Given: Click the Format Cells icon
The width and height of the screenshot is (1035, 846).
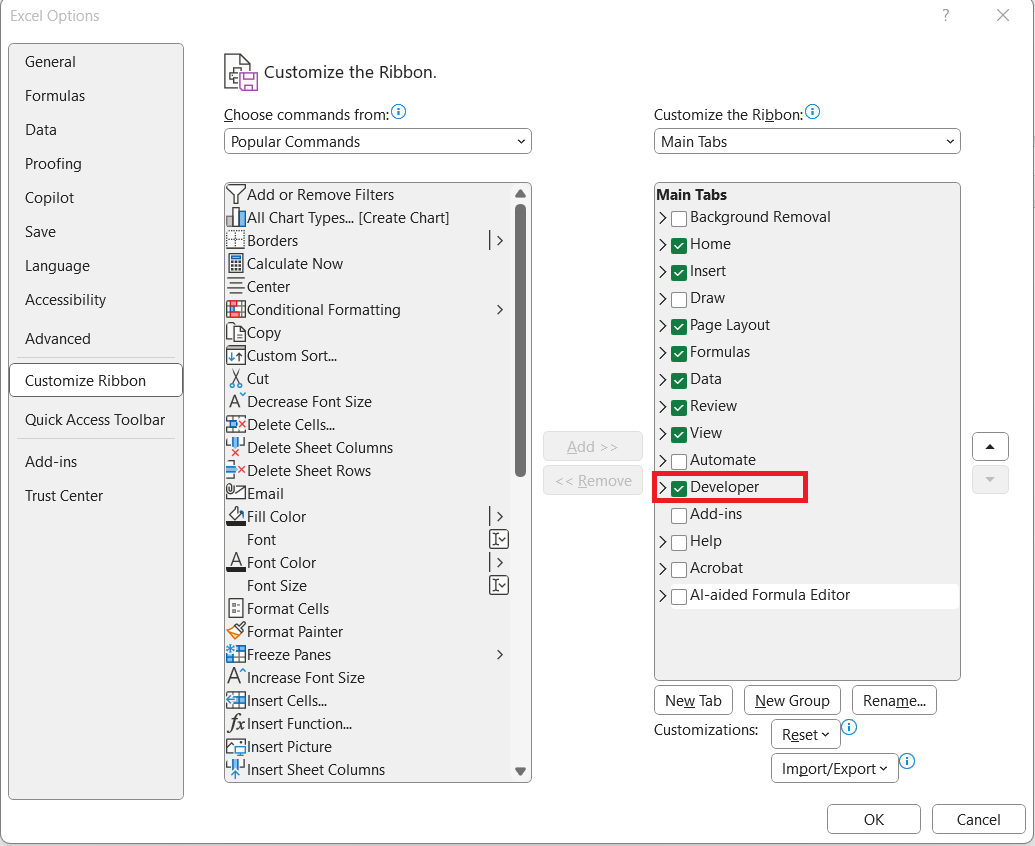Looking at the screenshot, I should pos(236,608).
